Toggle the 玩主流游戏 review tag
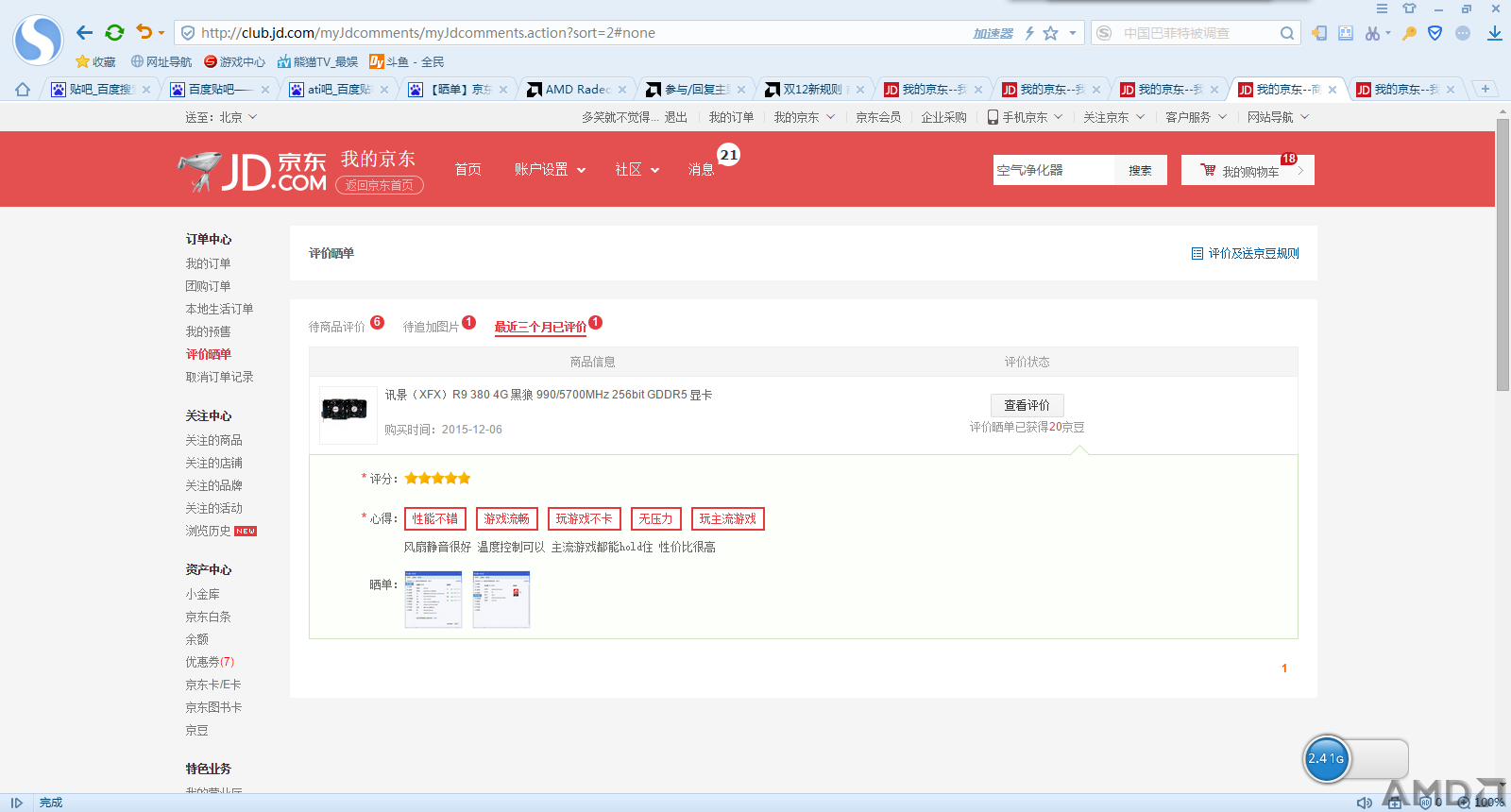 (x=728, y=518)
